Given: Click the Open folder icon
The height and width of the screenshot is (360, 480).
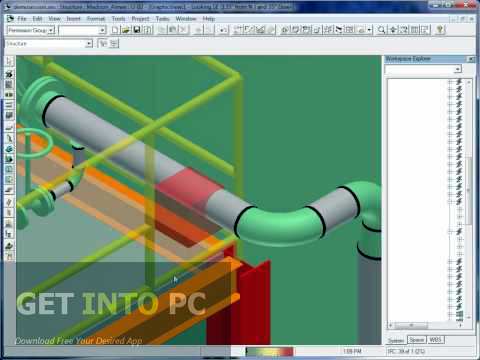Looking at the screenshot, I should [126, 30].
